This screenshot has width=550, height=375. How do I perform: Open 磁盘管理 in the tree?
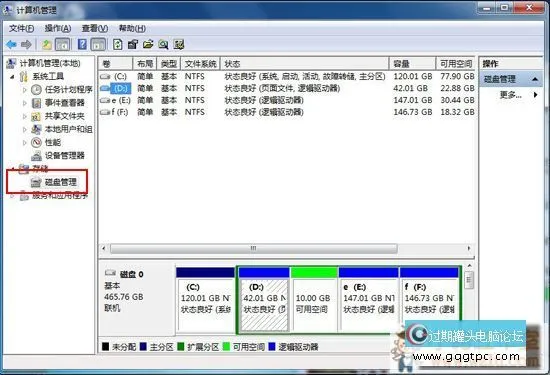click(61, 182)
